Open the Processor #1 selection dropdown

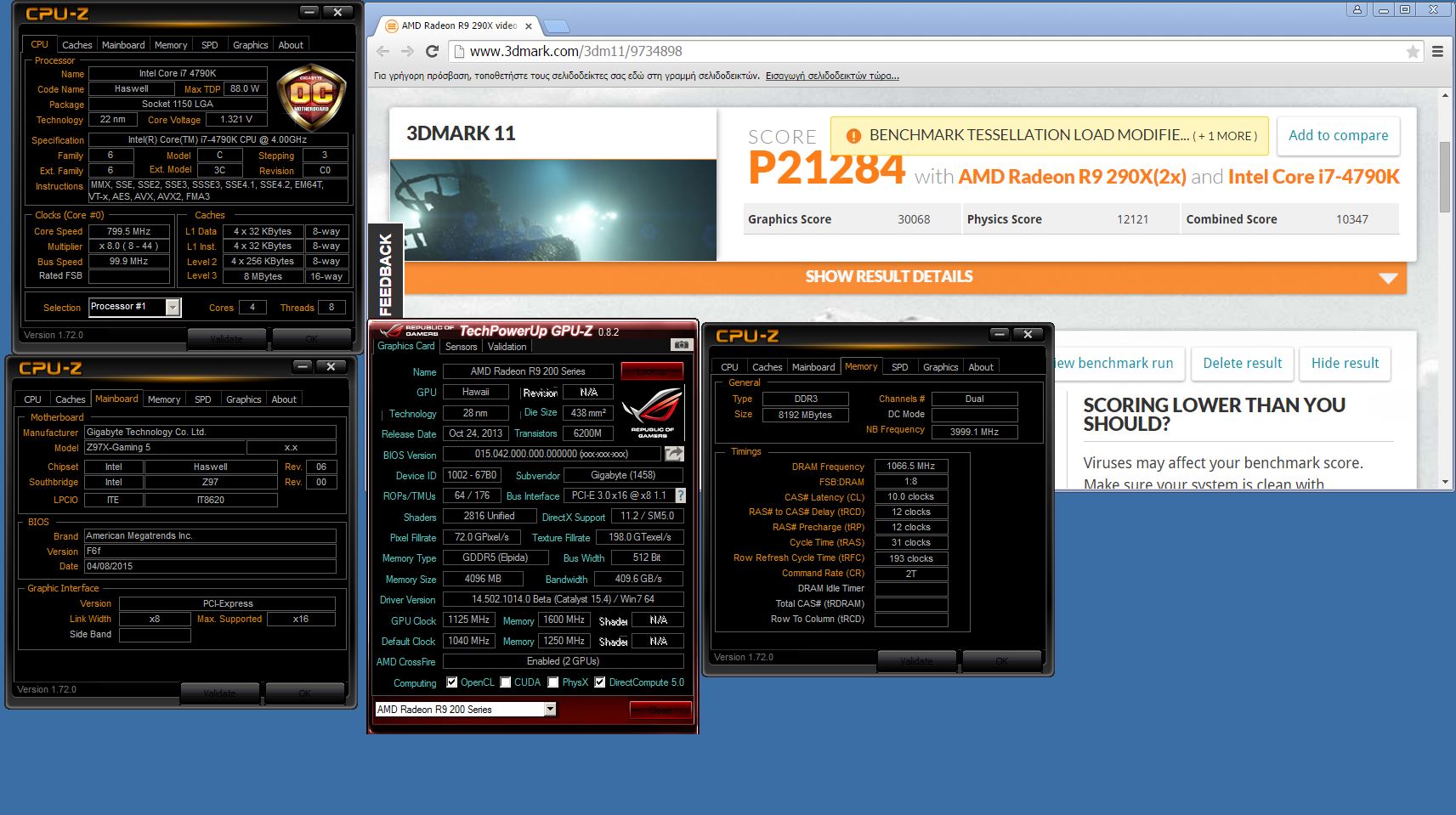click(173, 308)
